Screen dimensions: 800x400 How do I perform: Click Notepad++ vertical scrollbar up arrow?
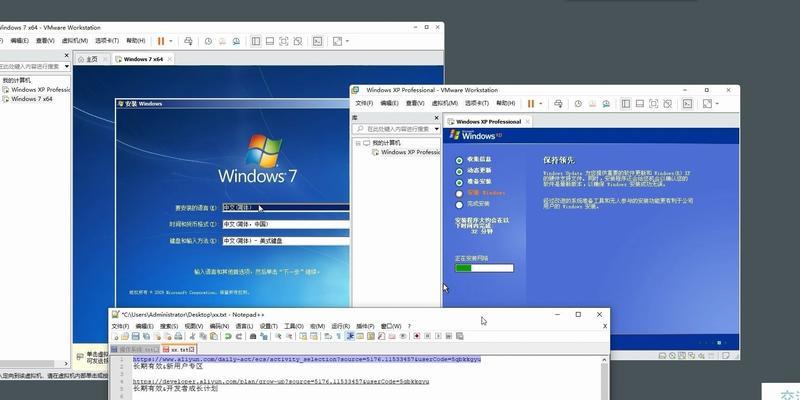click(605, 360)
